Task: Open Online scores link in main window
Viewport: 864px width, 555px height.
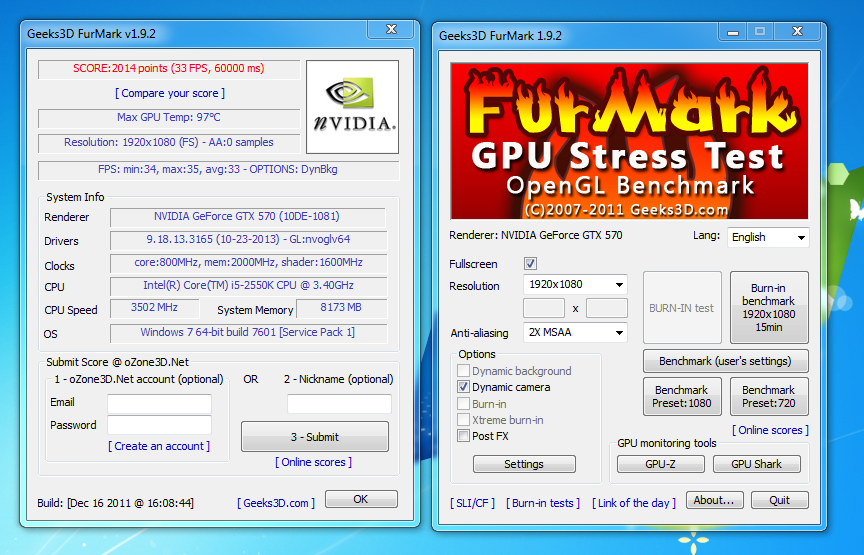Action: coord(770,430)
